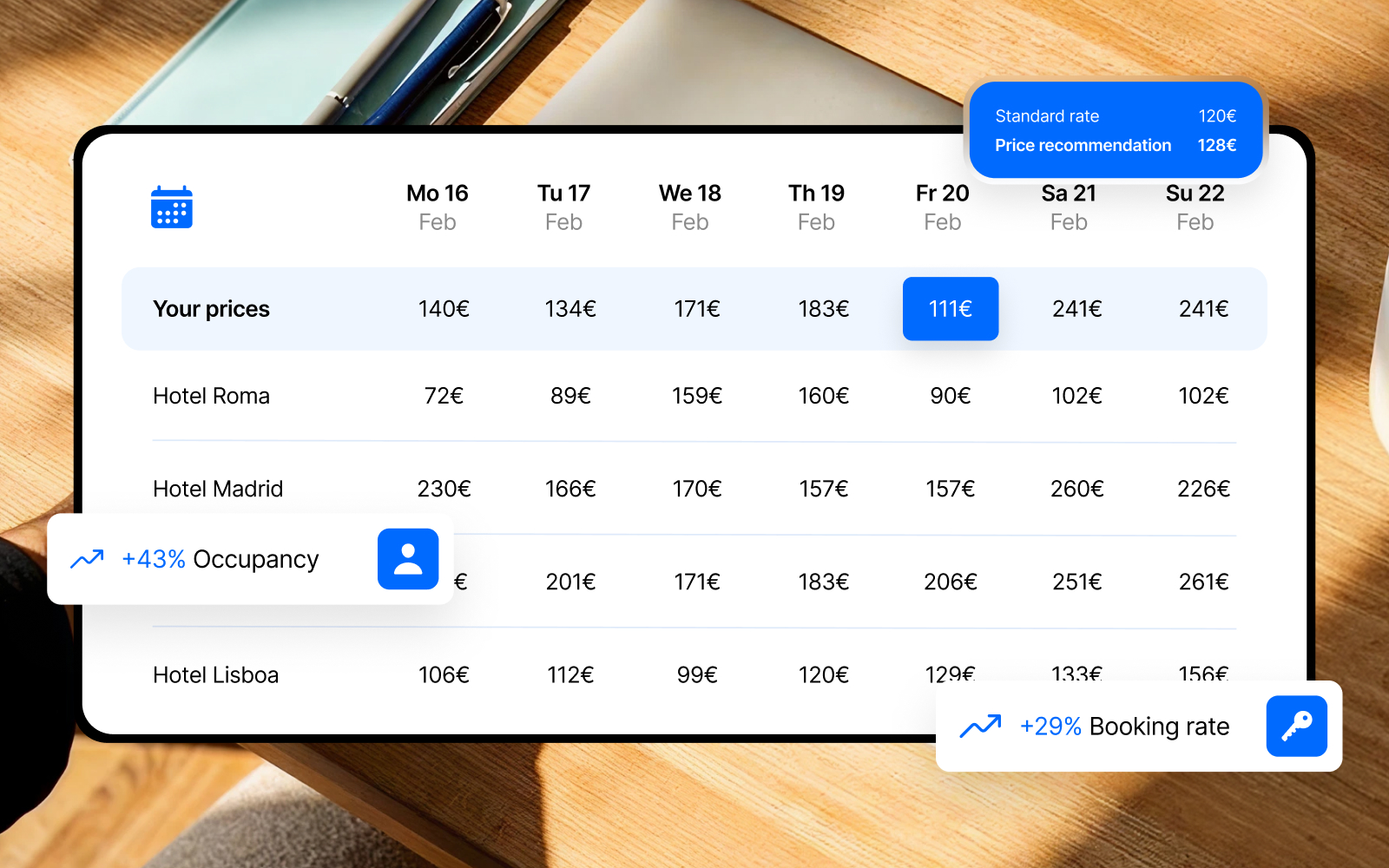Click the 120€ standard rate value
Viewport: 1389px width, 868px height.
pos(1217,116)
